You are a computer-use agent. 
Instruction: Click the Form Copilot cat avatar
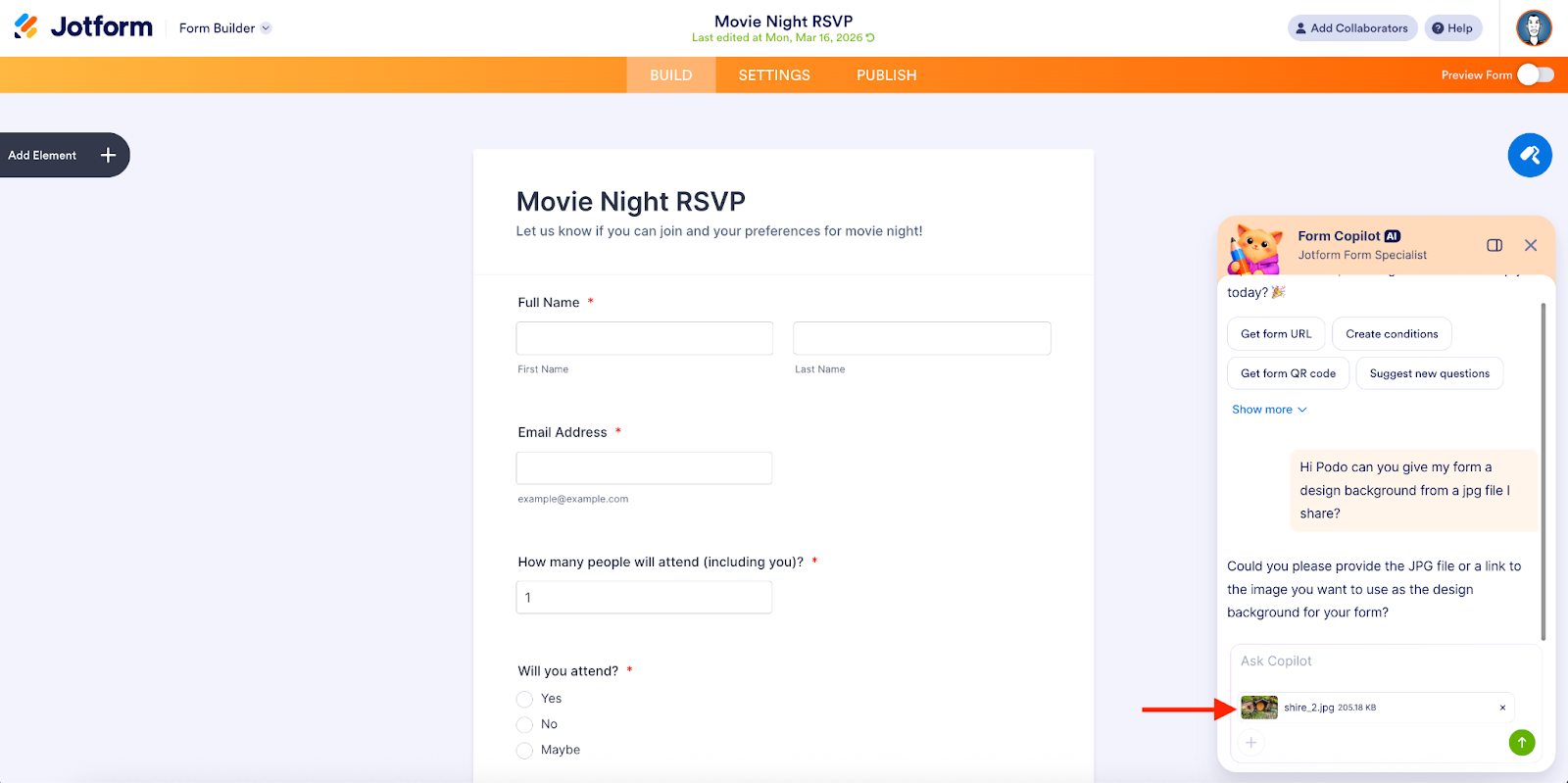[1256, 247]
